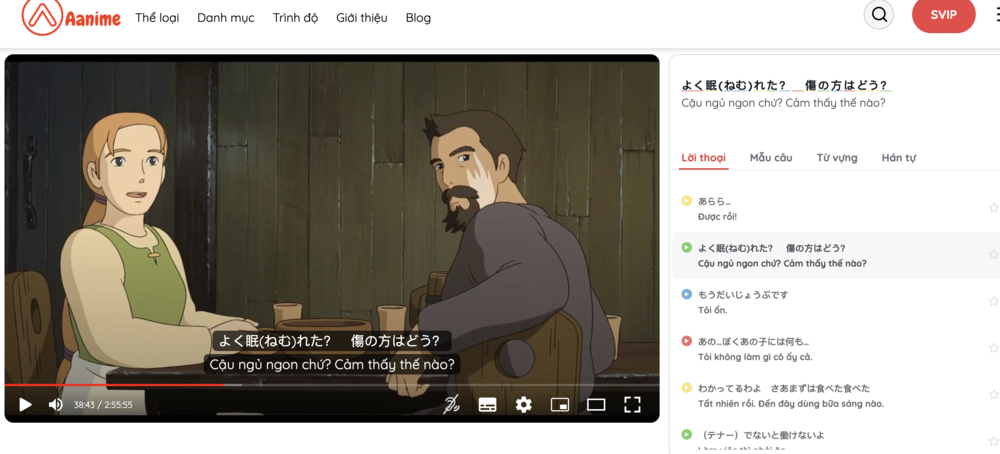Open the video settings gear
Screen dimensions: 1000x454
[x=523, y=404]
